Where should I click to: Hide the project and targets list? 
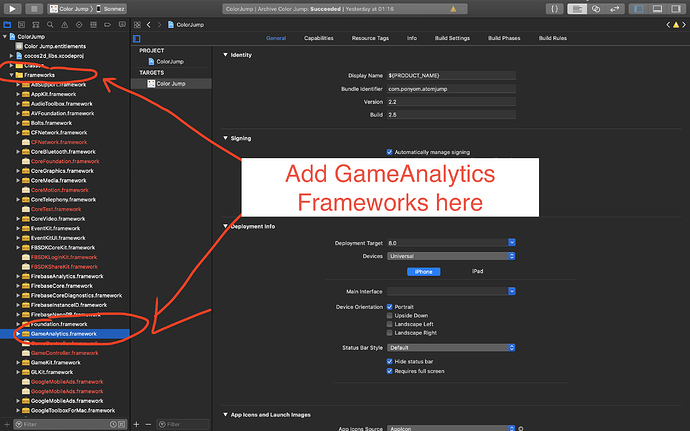click(137, 38)
